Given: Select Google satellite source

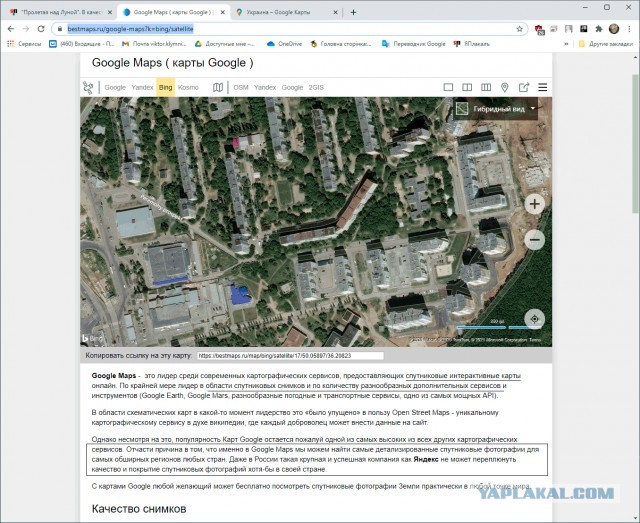Looking at the screenshot, I should coord(115,87).
